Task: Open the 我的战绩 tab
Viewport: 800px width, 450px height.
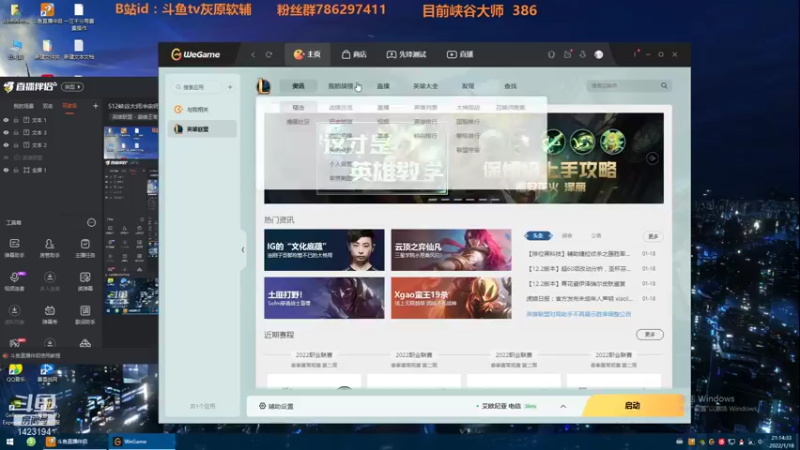Action: (x=340, y=86)
